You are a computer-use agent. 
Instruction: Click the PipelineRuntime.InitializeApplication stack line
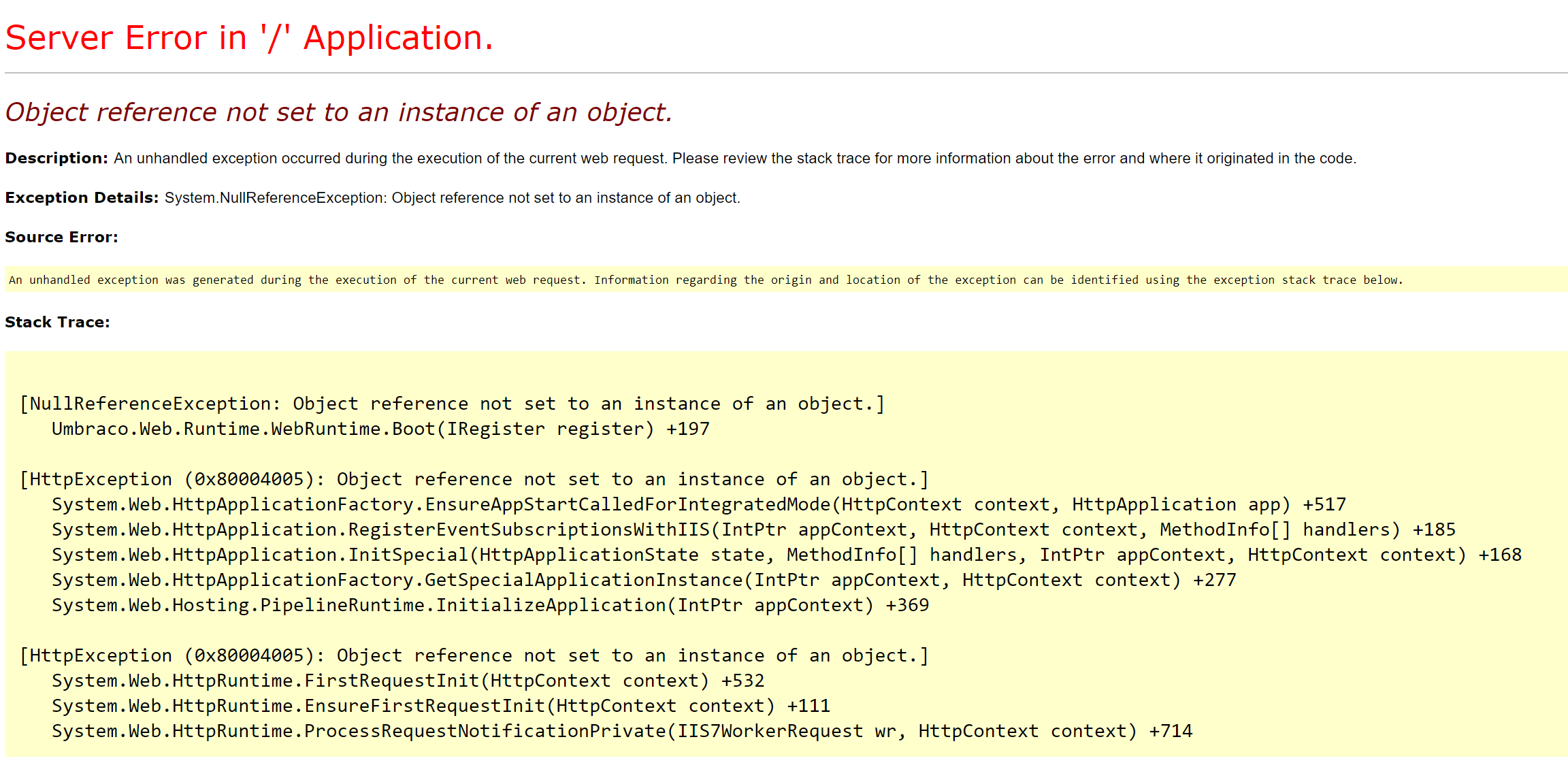(x=490, y=605)
